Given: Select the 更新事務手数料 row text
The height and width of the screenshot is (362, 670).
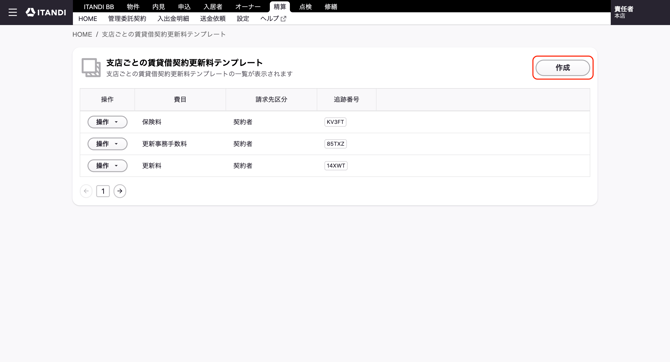Looking at the screenshot, I should pos(165,144).
